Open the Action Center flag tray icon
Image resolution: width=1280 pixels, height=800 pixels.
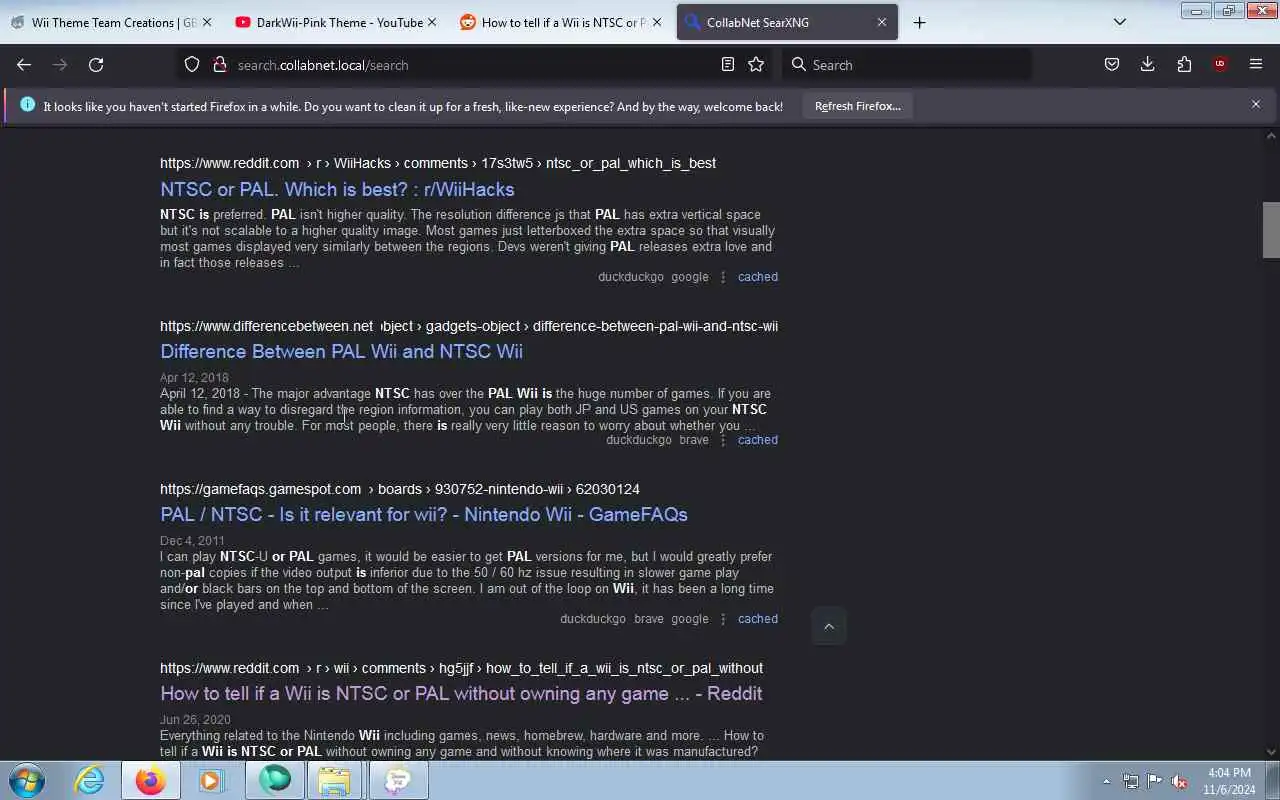[1155, 781]
